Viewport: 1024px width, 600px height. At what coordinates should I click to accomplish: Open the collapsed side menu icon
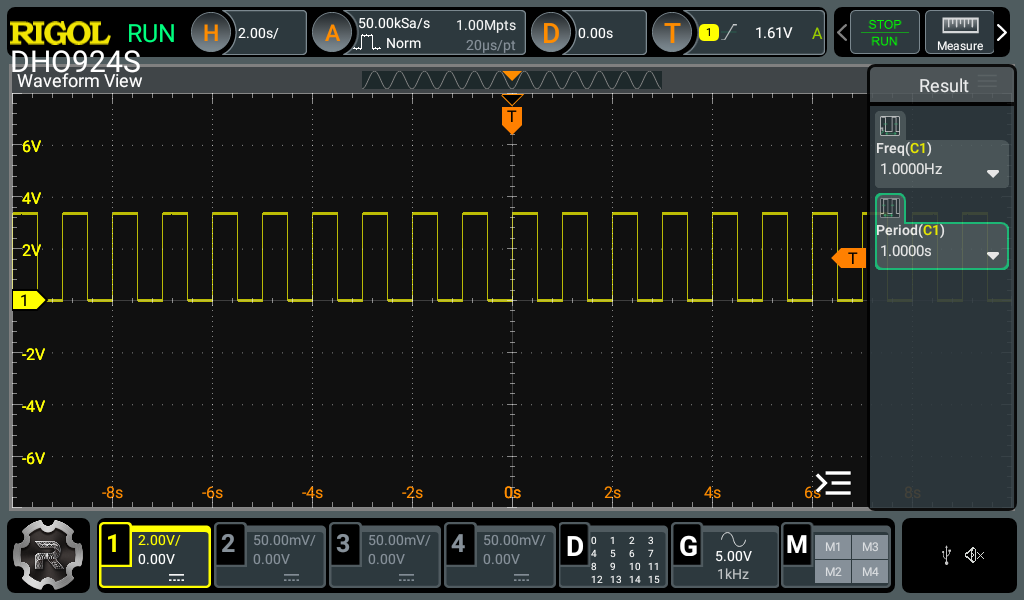[833, 483]
